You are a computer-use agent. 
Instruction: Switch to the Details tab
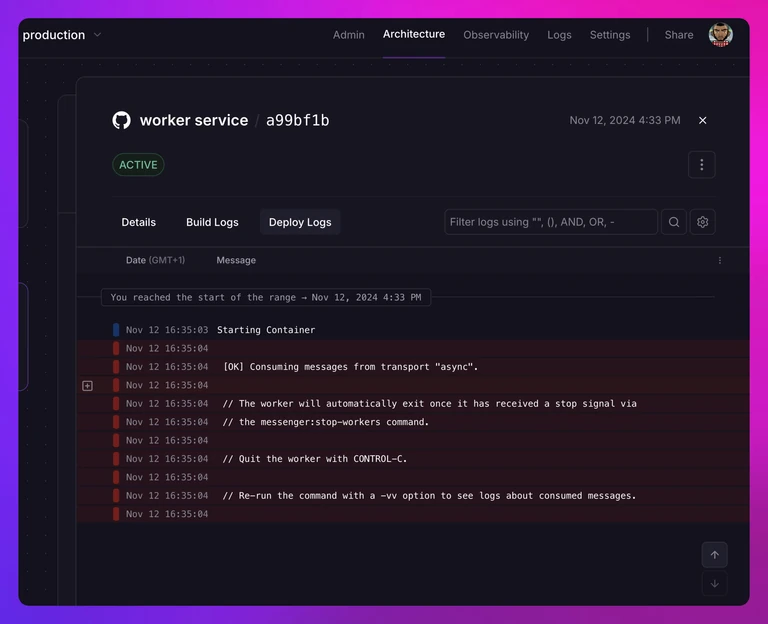coord(139,222)
